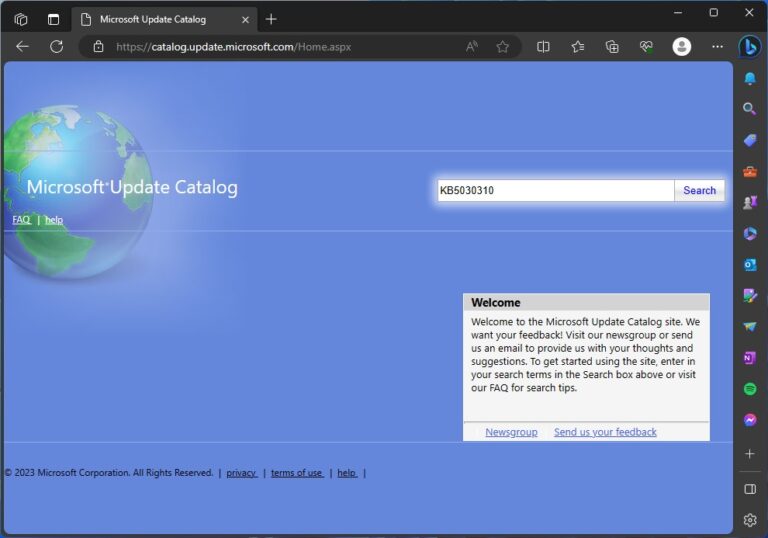Open the sidebar Tools briefcase icon

tap(749, 171)
